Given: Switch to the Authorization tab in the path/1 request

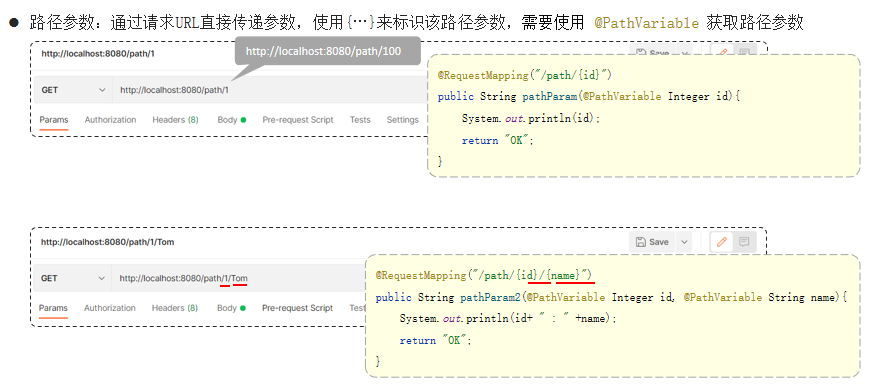Looking at the screenshot, I should point(110,120).
